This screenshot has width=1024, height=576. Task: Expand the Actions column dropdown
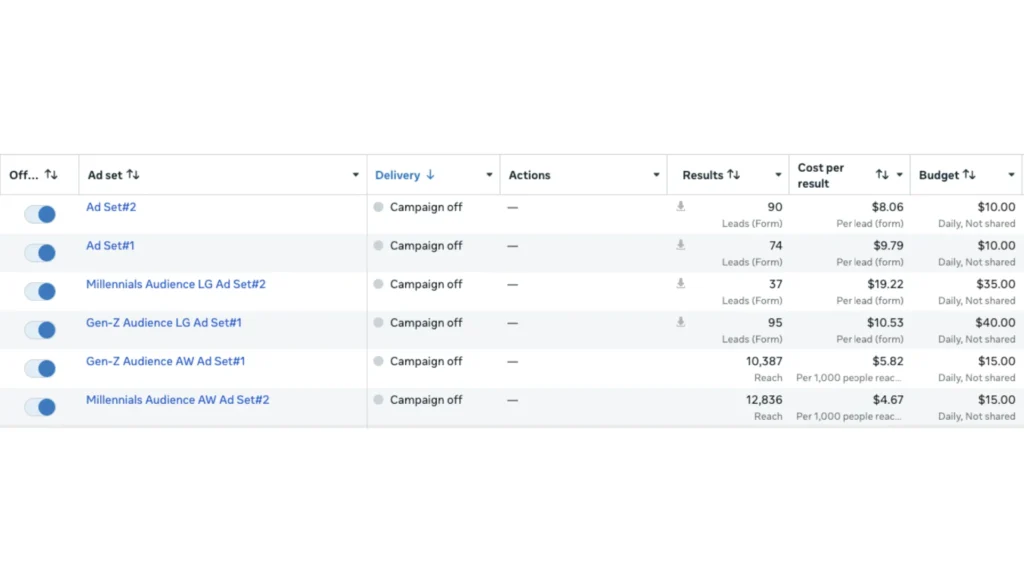656,175
